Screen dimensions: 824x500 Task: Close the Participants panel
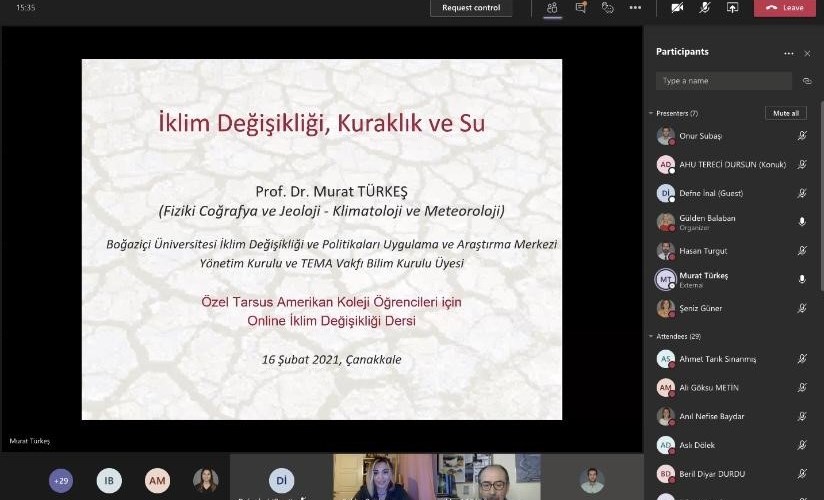tap(807, 54)
